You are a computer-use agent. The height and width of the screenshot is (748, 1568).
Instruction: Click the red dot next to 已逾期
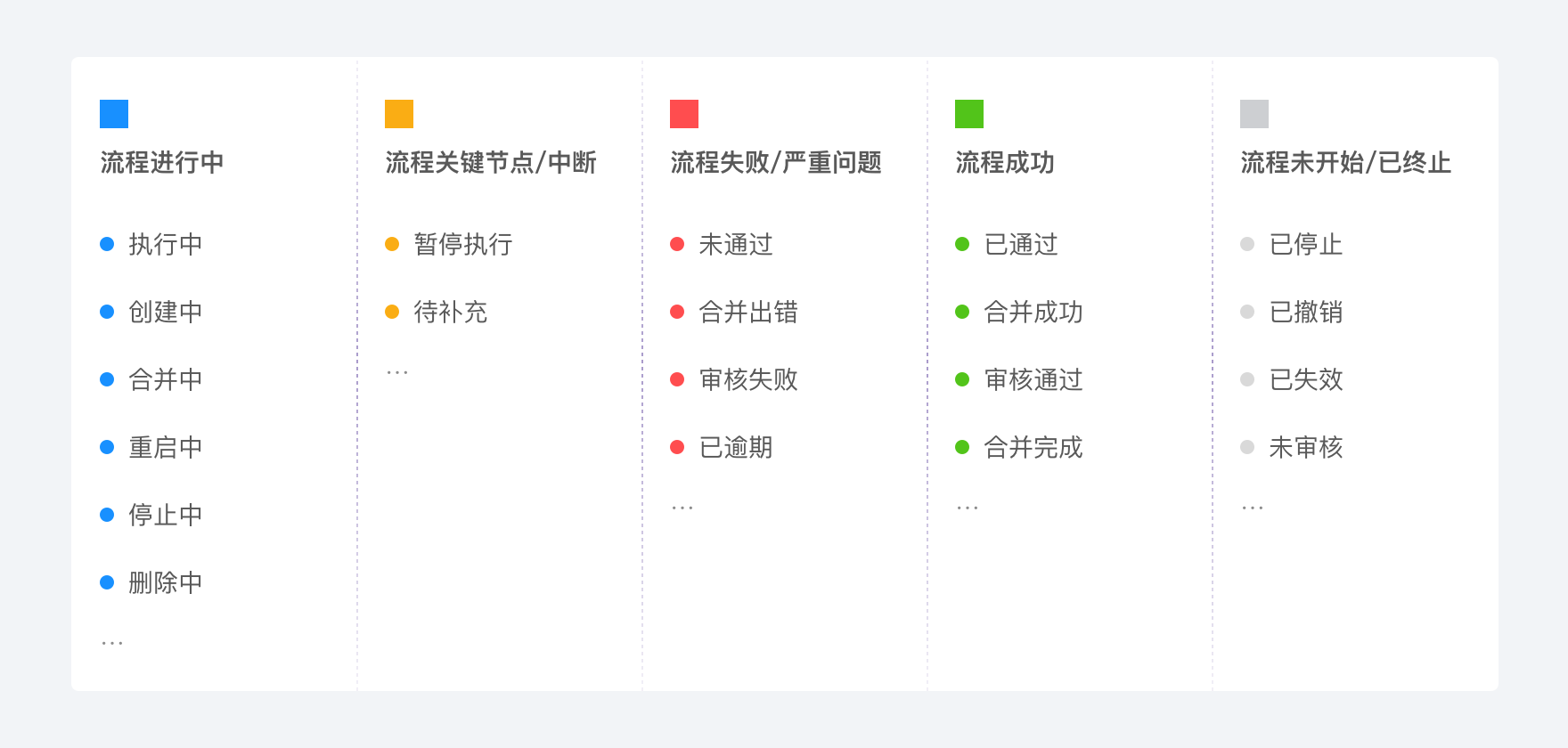point(677,447)
